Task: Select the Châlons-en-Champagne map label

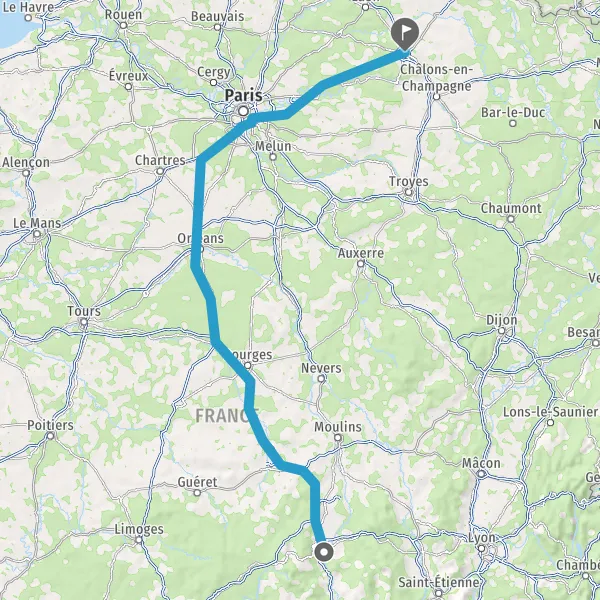Action: click(x=437, y=78)
